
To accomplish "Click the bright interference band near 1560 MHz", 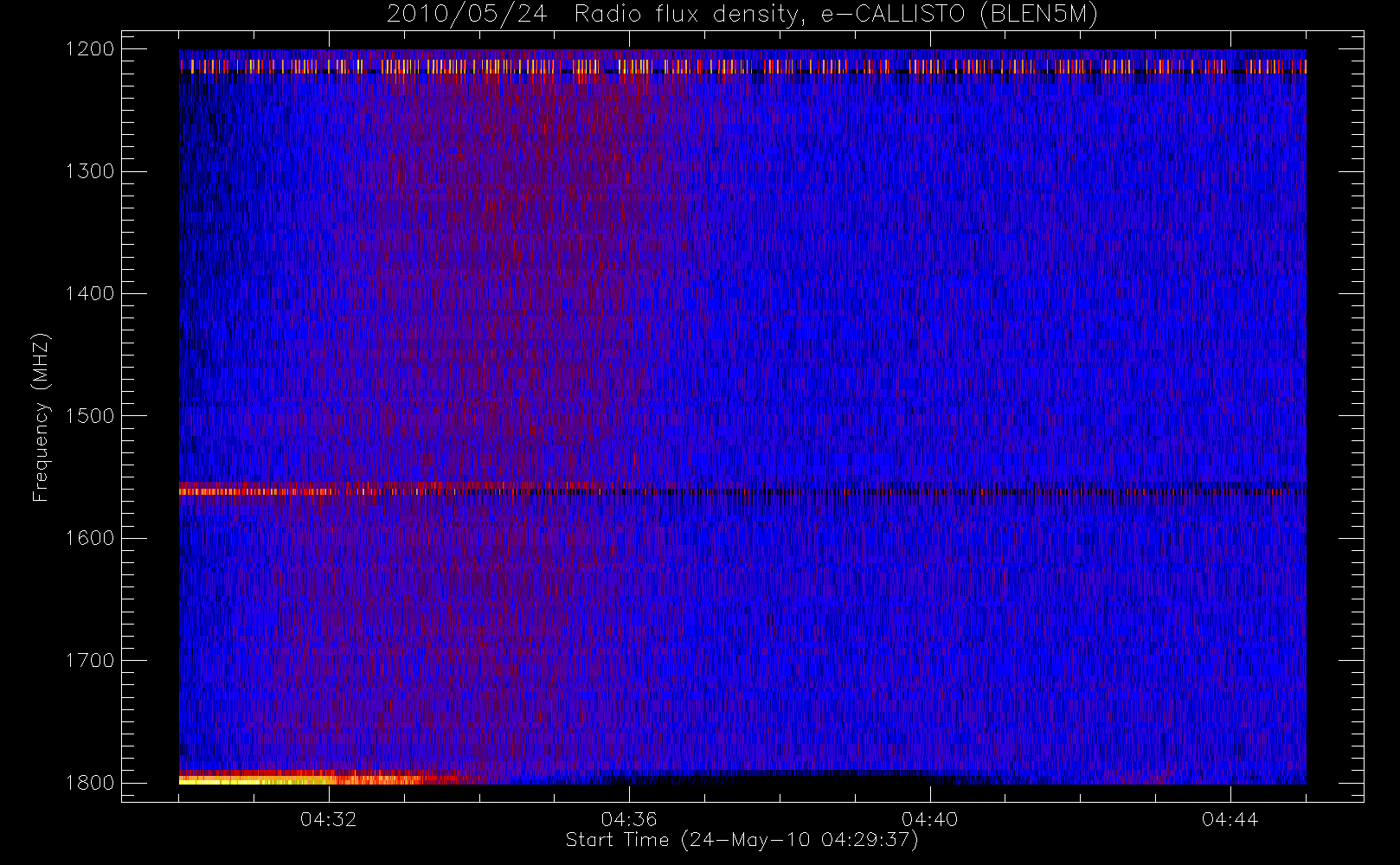I will (x=742, y=490).
